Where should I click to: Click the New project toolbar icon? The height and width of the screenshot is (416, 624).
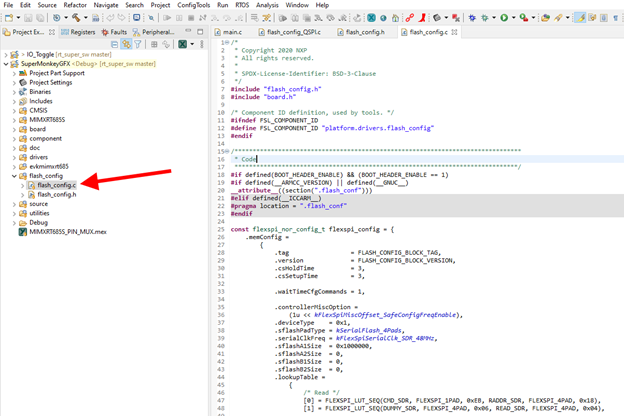pyautogui.click(x=9, y=18)
